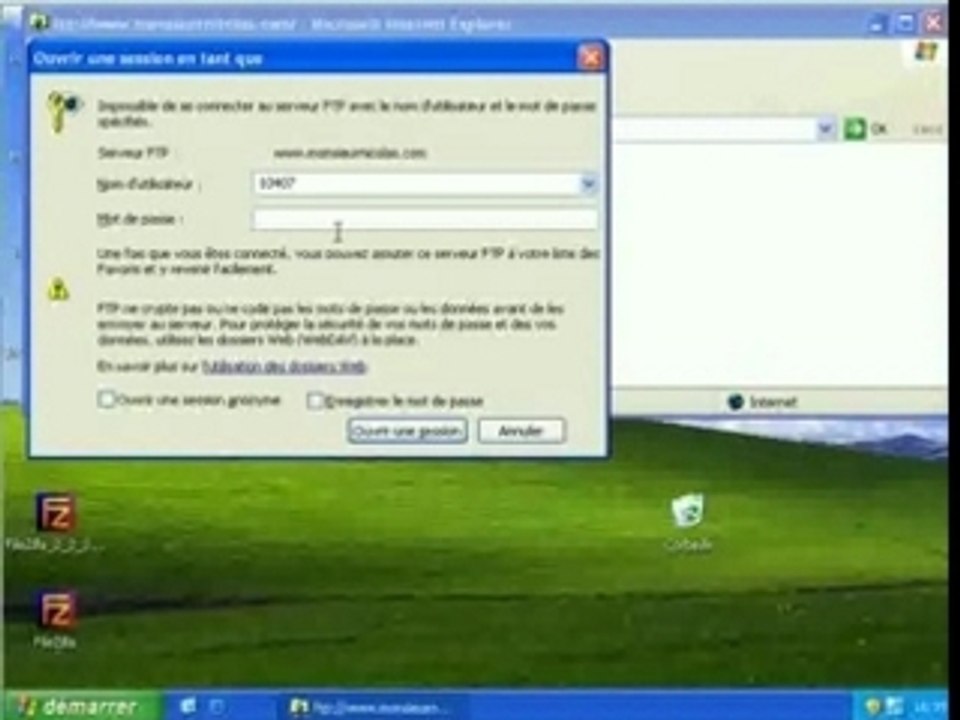Click the Nom d'utilisateur text field
The width and height of the screenshot is (960, 720).
tap(416, 184)
